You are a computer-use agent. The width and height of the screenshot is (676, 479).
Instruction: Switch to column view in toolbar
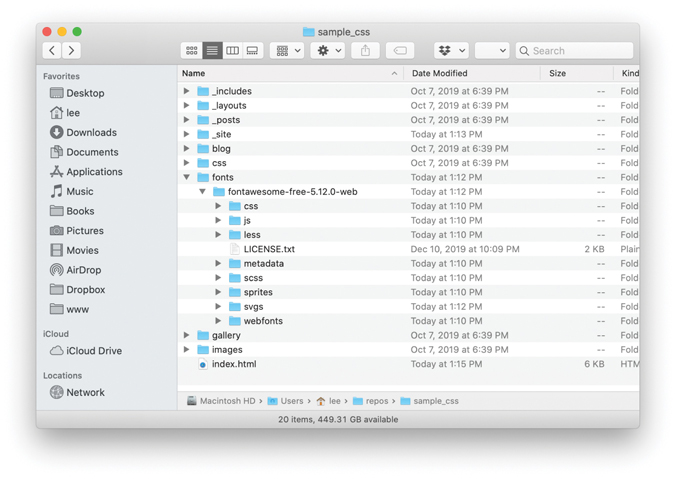(x=232, y=50)
